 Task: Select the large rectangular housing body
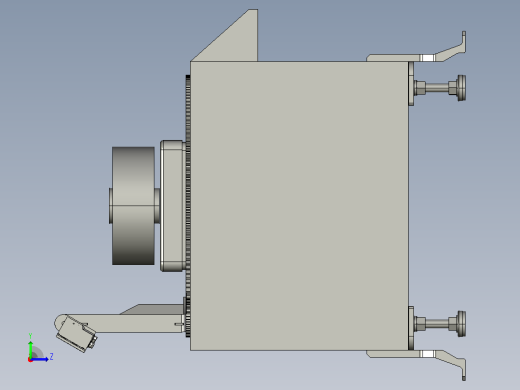coord(299,206)
